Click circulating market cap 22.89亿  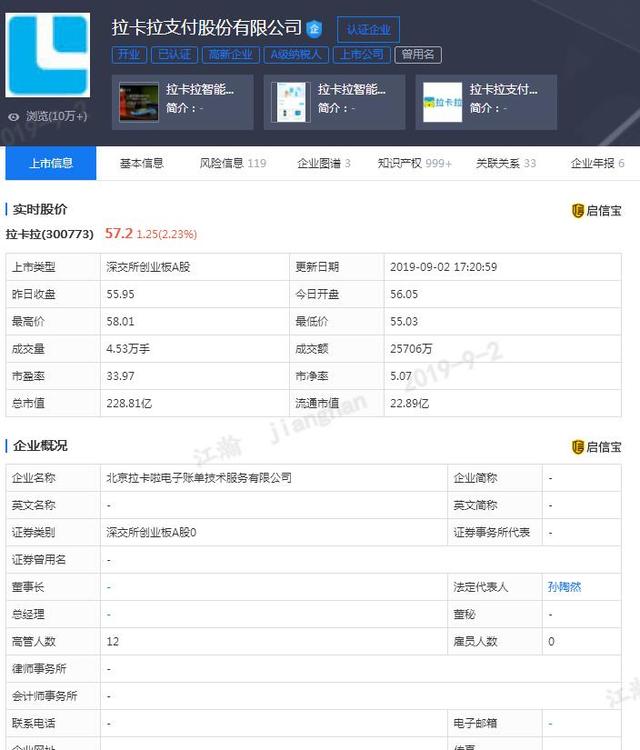point(409,403)
